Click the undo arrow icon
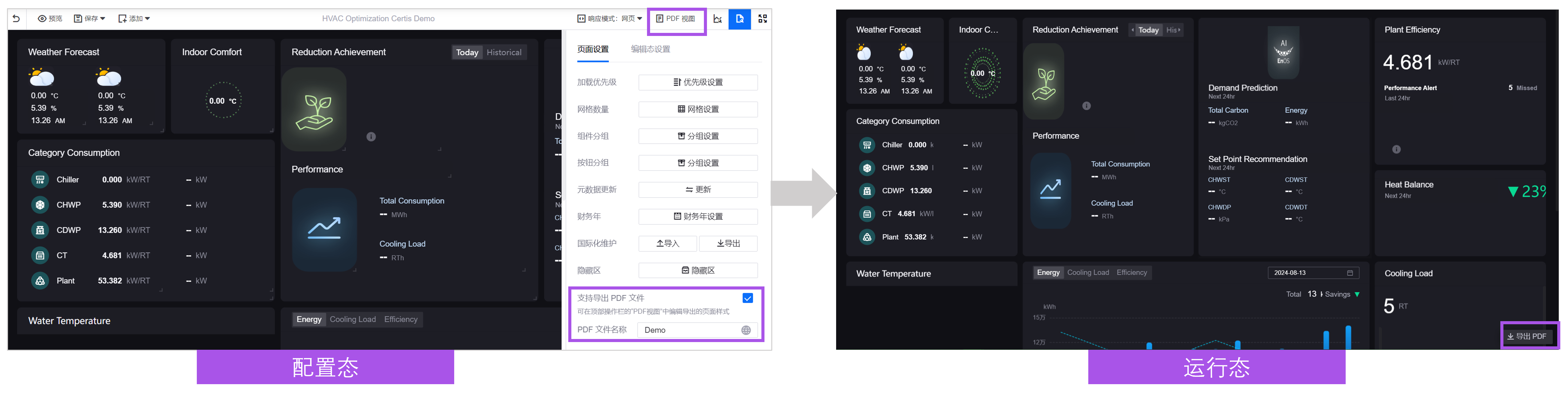Screen dimensions: 1568x394 coord(16,18)
